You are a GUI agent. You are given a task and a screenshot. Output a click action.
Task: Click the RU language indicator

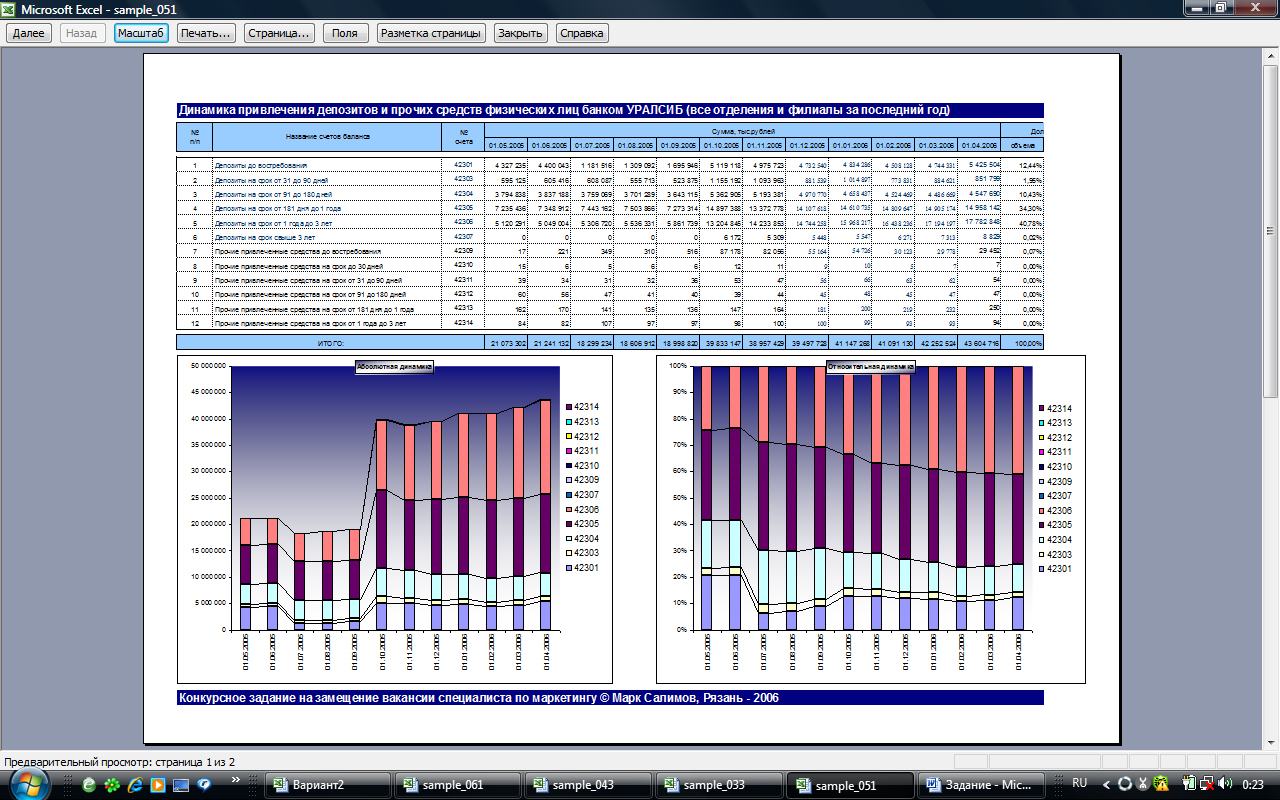click(1079, 784)
